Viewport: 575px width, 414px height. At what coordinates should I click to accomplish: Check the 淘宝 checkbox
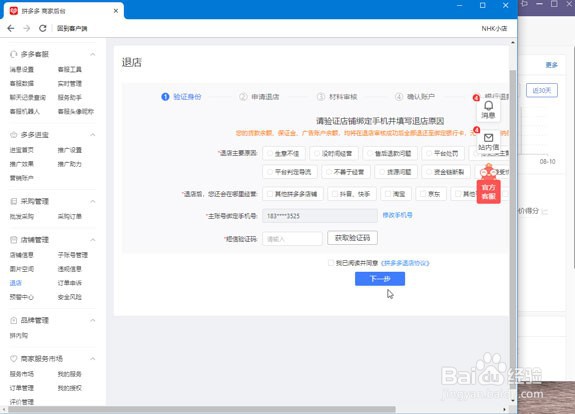[388, 194]
